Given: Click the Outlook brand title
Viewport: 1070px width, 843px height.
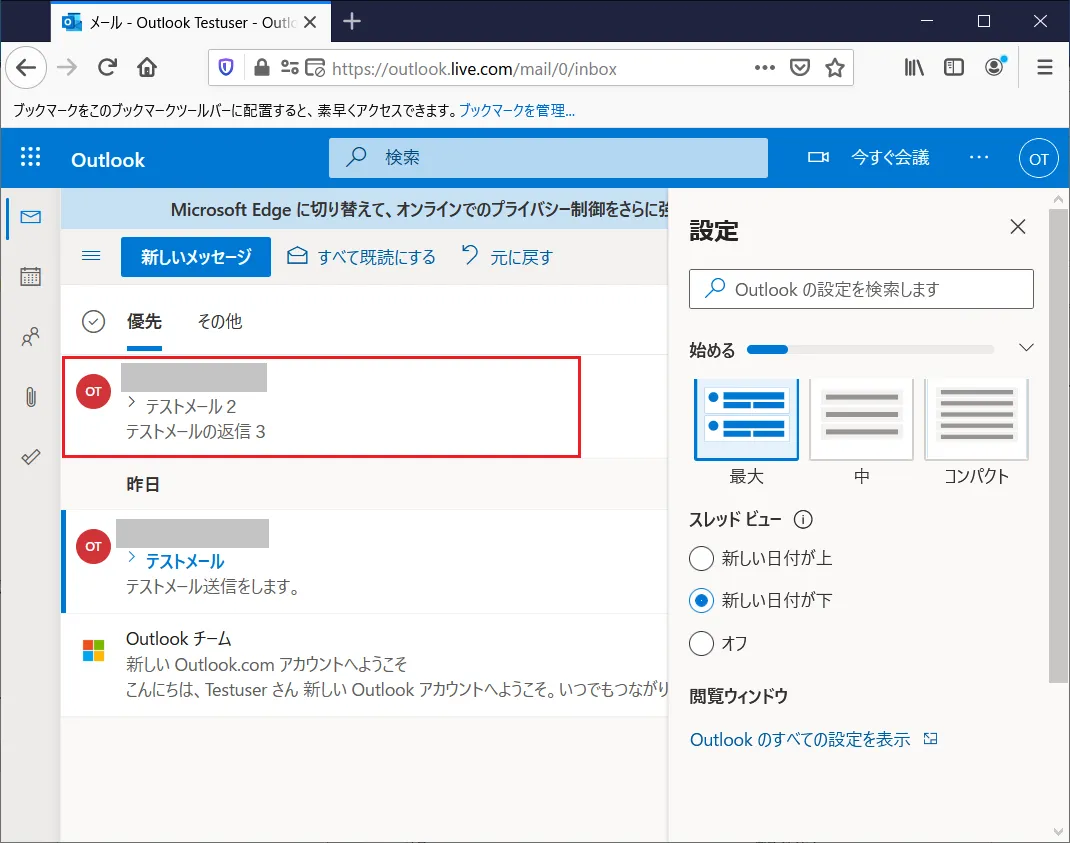Looking at the screenshot, I should point(108,160).
